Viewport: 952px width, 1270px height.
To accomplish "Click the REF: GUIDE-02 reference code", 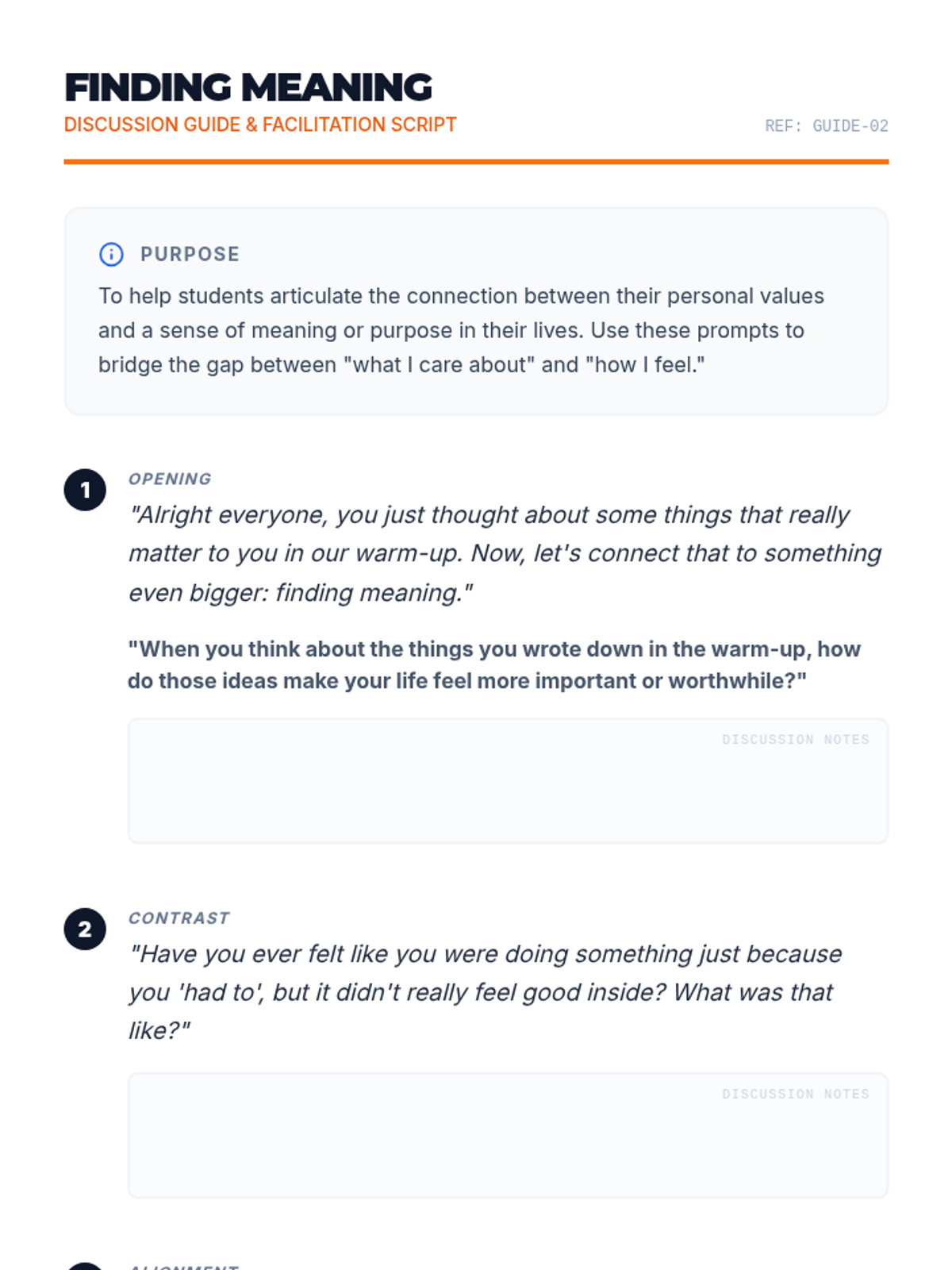I will click(826, 126).
